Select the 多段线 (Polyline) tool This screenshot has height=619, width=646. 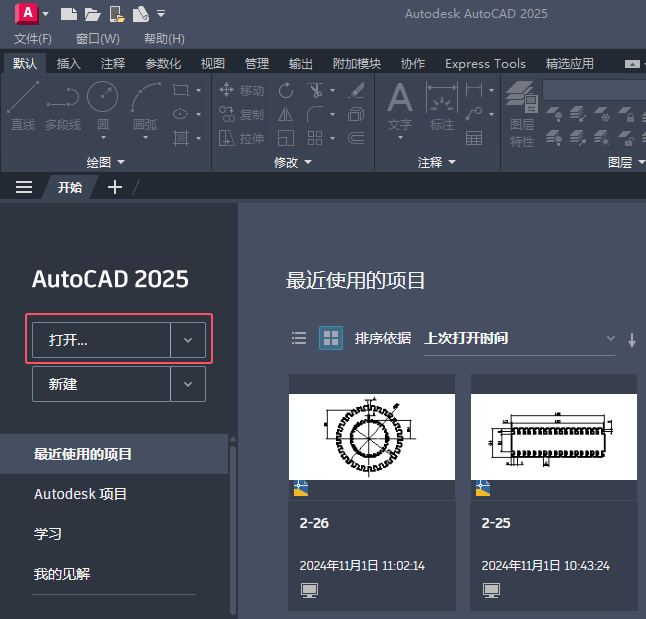(x=63, y=106)
